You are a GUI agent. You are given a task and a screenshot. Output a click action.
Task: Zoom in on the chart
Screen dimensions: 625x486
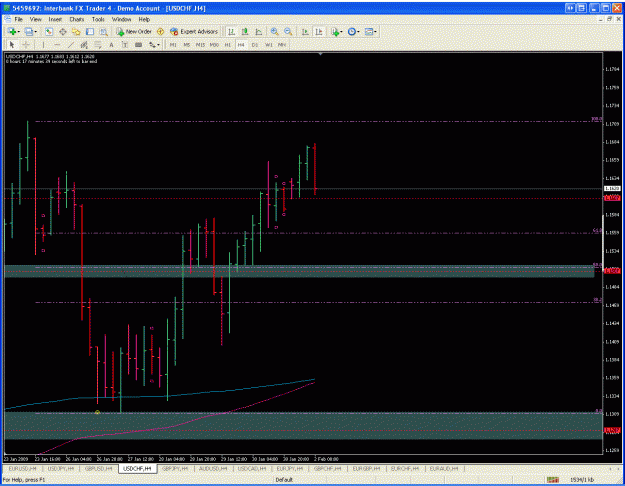click(x=275, y=31)
